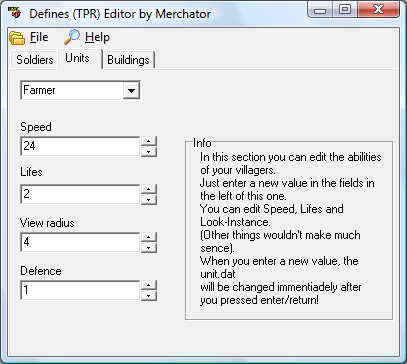Decrease Speed with the down arrow
Screen dimensions: 407x364
[149, 152]
